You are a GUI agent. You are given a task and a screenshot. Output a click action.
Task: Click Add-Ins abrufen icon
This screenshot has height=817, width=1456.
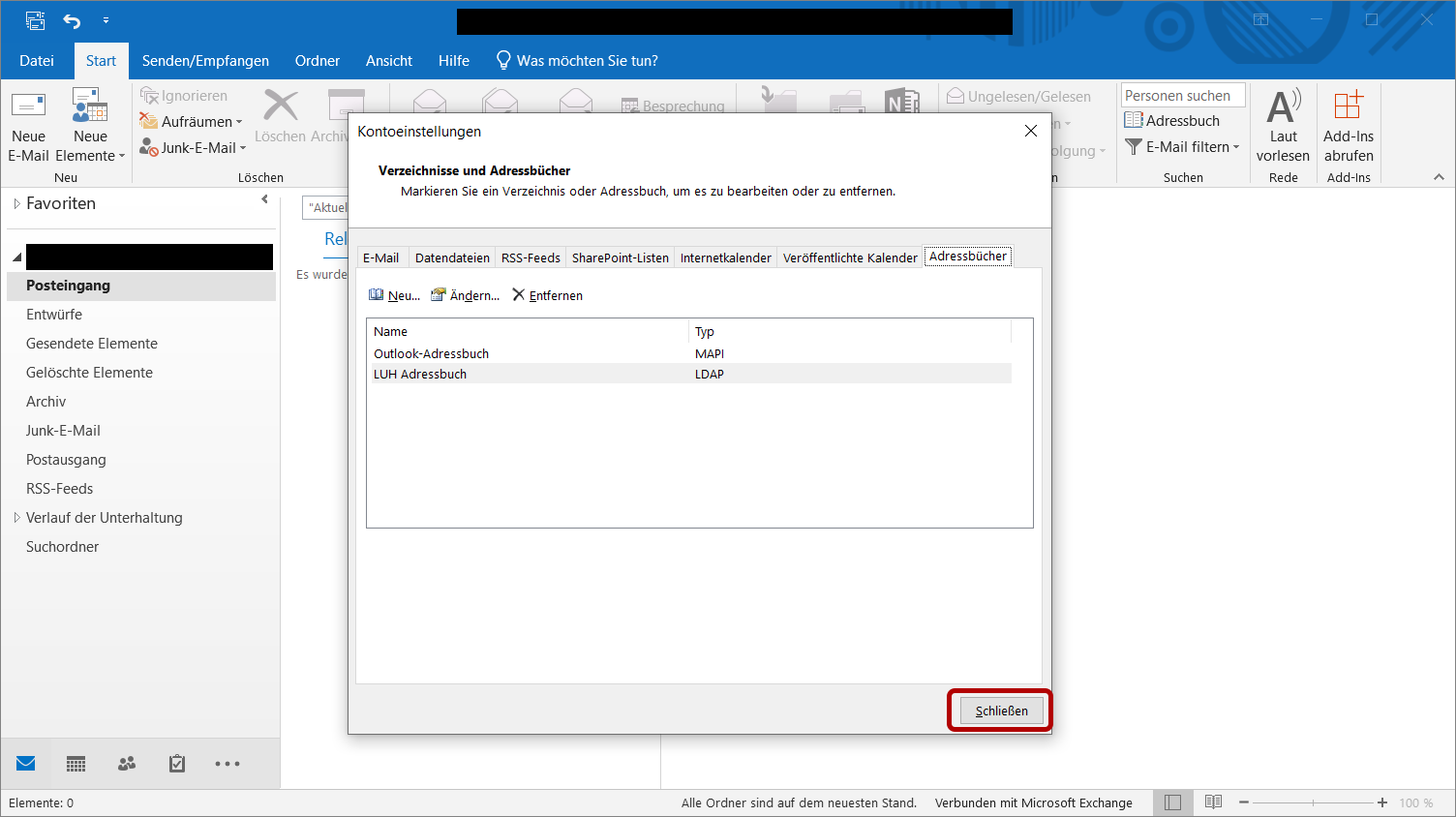tap(1349, 106)
